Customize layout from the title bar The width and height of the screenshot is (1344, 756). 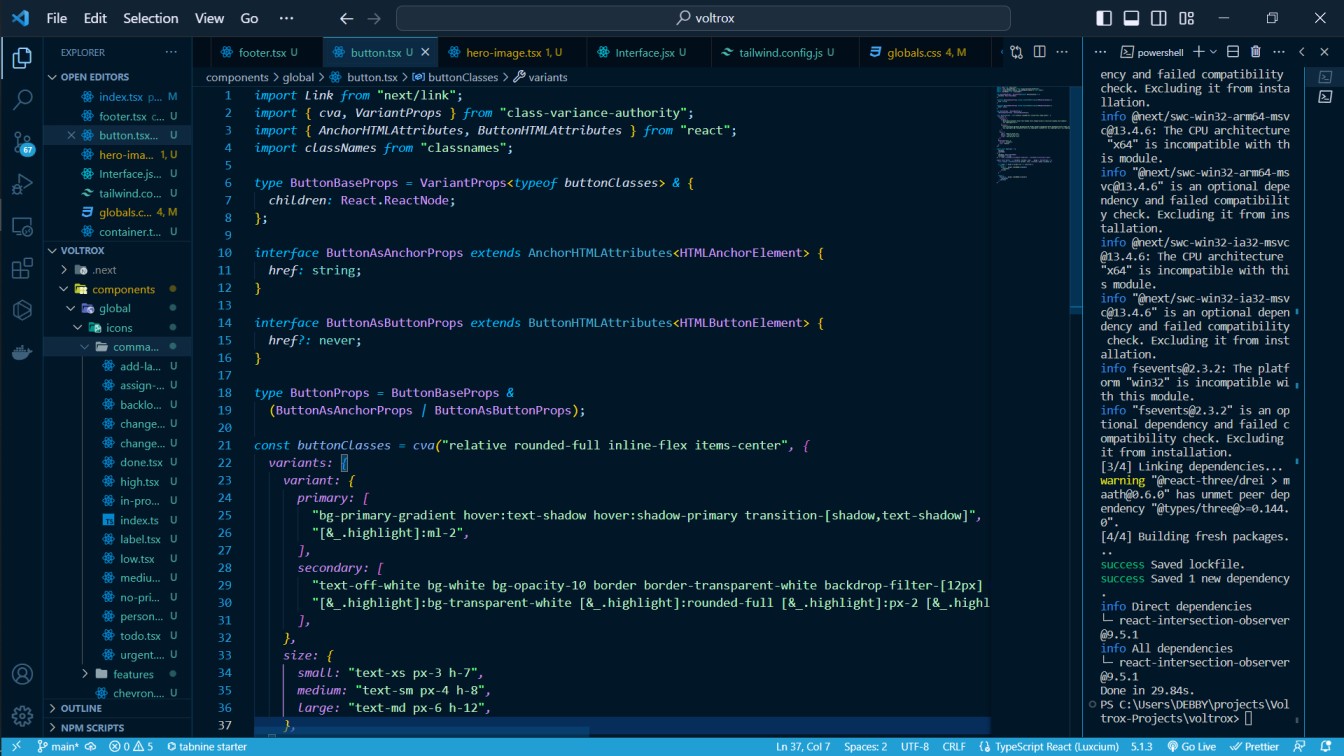(1186, 18)
